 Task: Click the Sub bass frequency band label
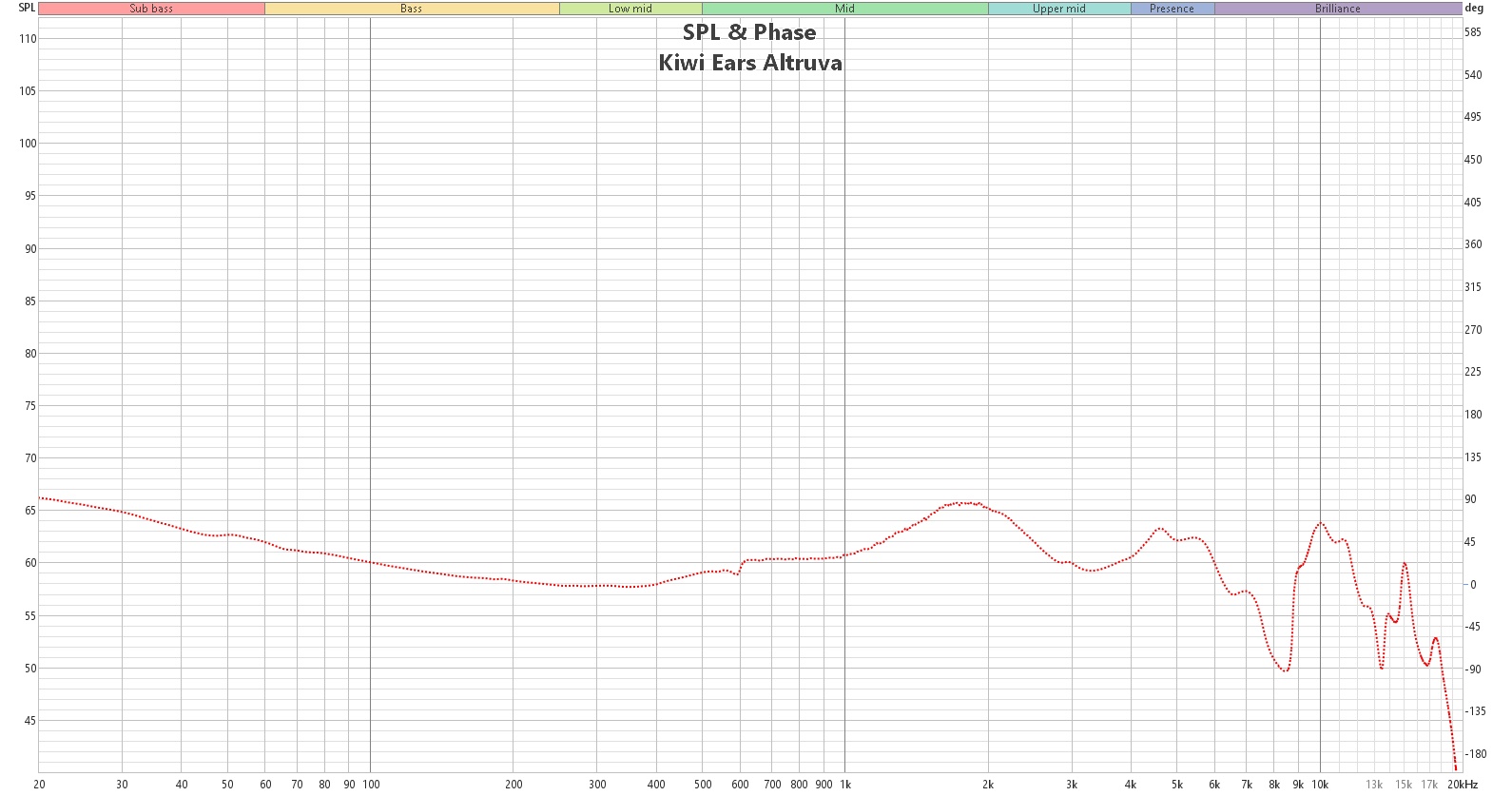[x=151, y=9]
